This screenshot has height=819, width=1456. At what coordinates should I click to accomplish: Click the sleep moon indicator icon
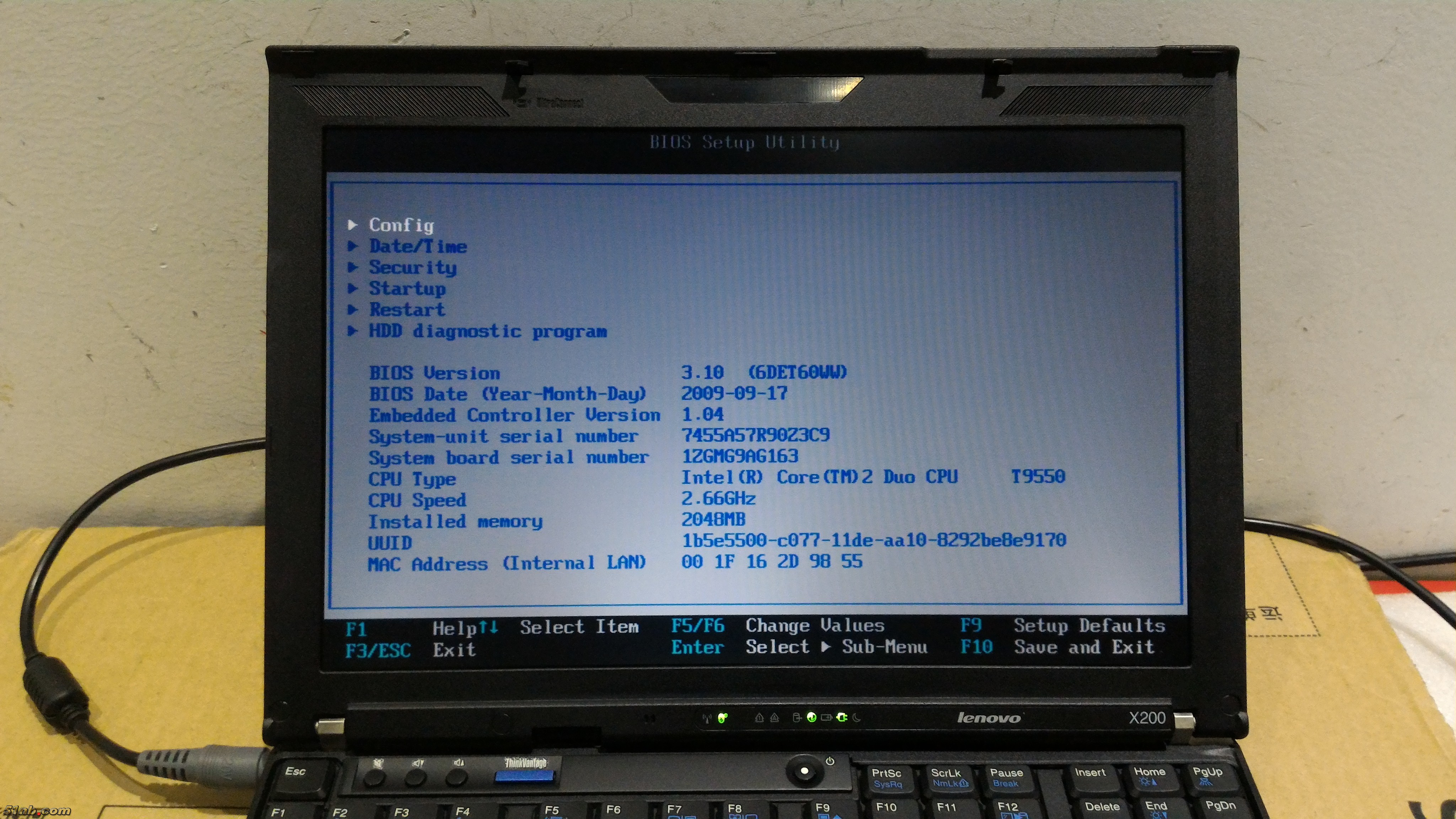click(857, 717)
